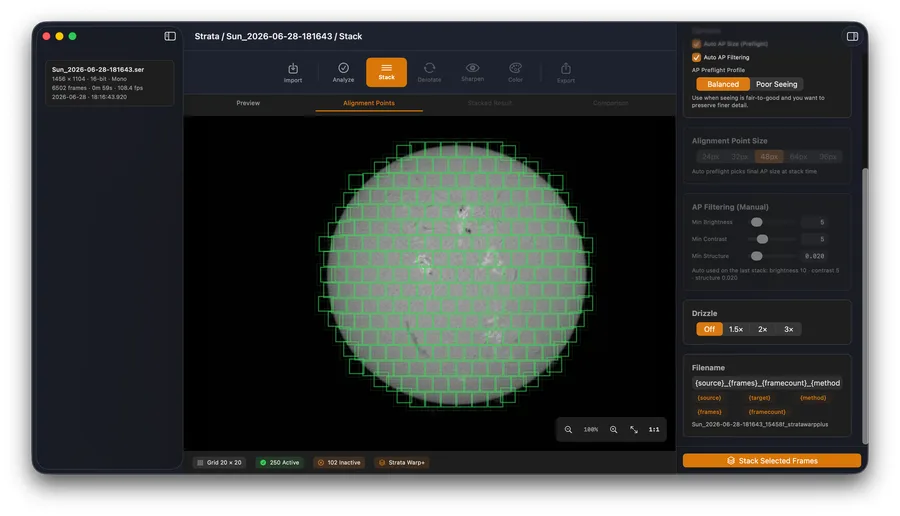
Task: Click the Filename template input field
Action: [767, 383]
